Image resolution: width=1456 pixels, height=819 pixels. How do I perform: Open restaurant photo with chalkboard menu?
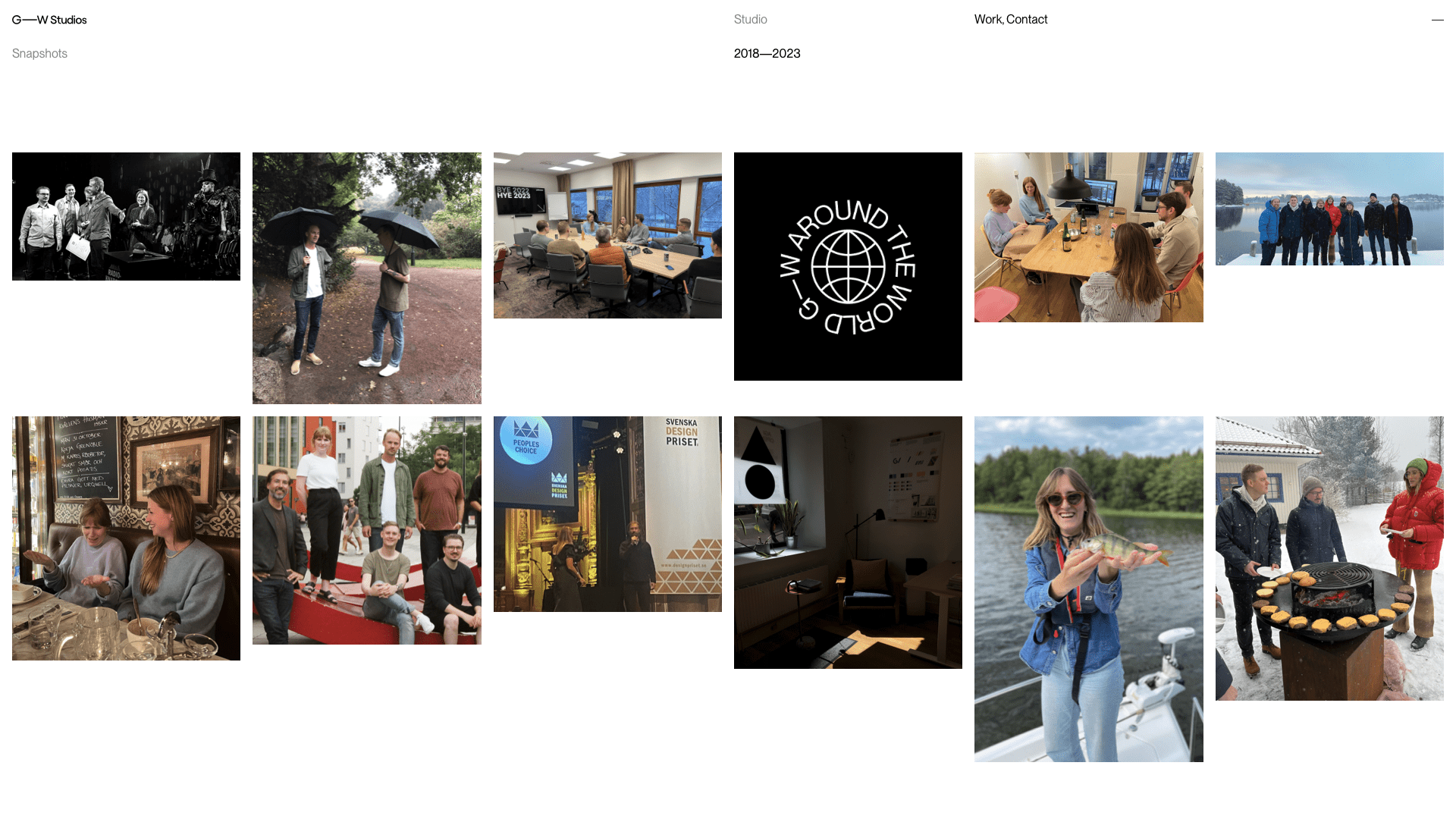click(126, 538)
